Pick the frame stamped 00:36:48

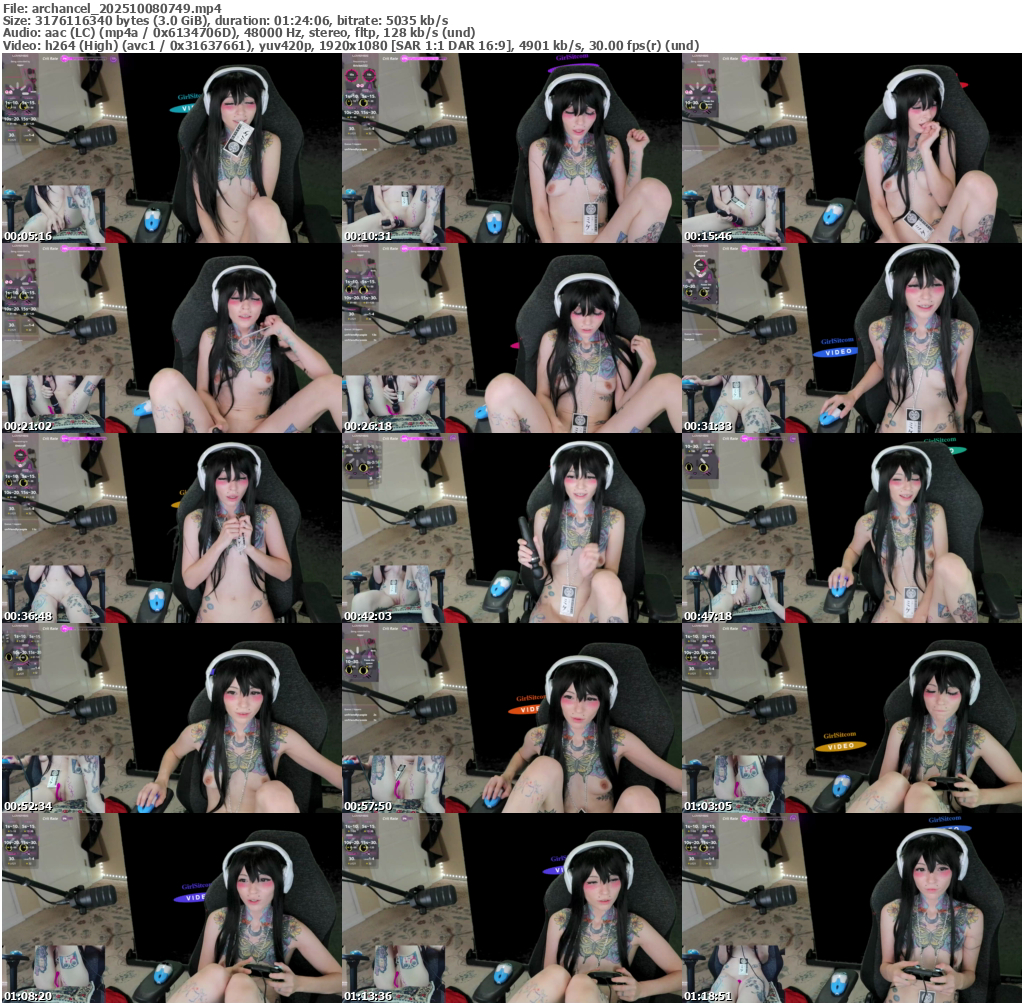[172, 528]
